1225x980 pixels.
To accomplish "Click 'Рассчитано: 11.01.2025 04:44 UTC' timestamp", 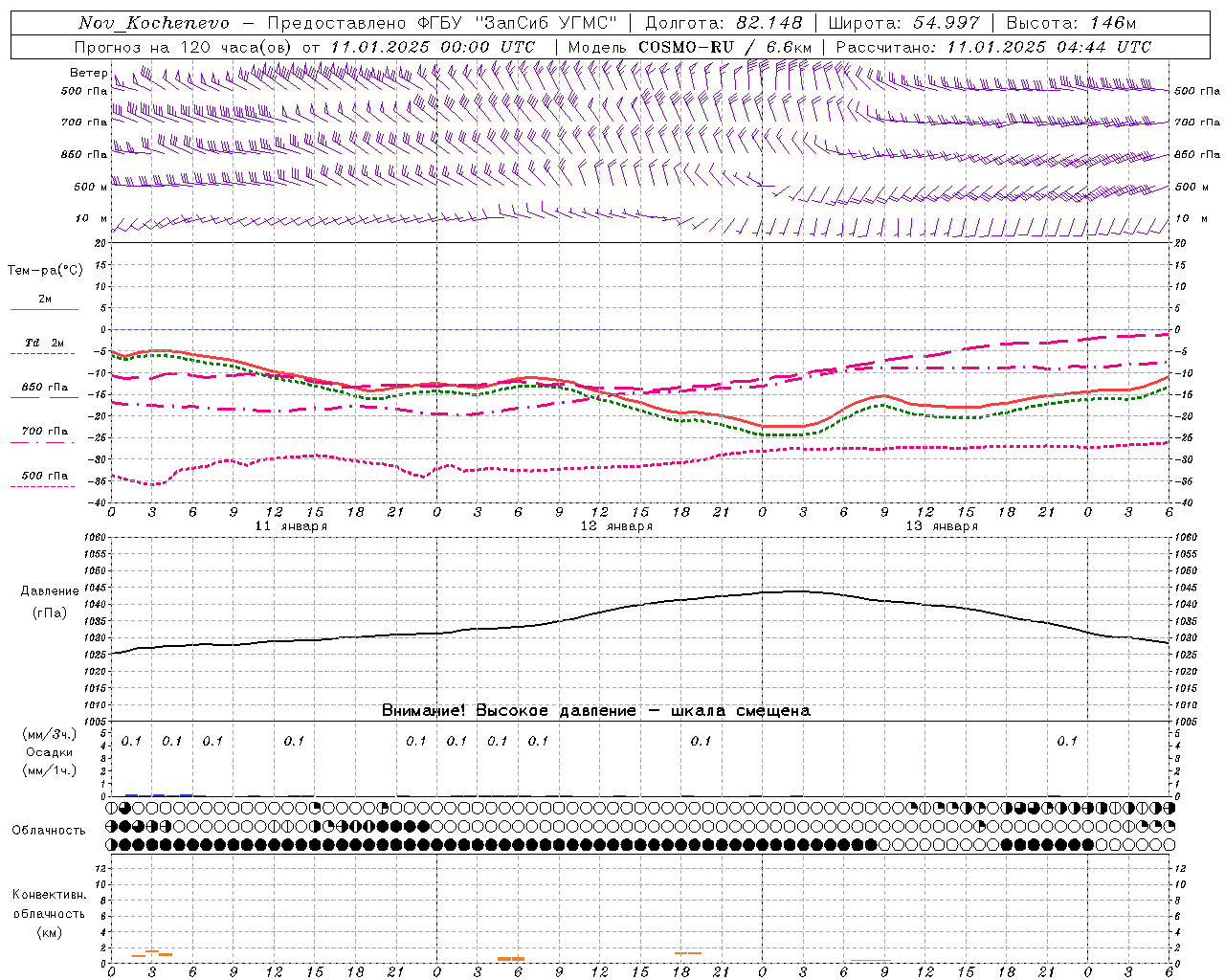I will pyautogui.click(x=993, y=47).
